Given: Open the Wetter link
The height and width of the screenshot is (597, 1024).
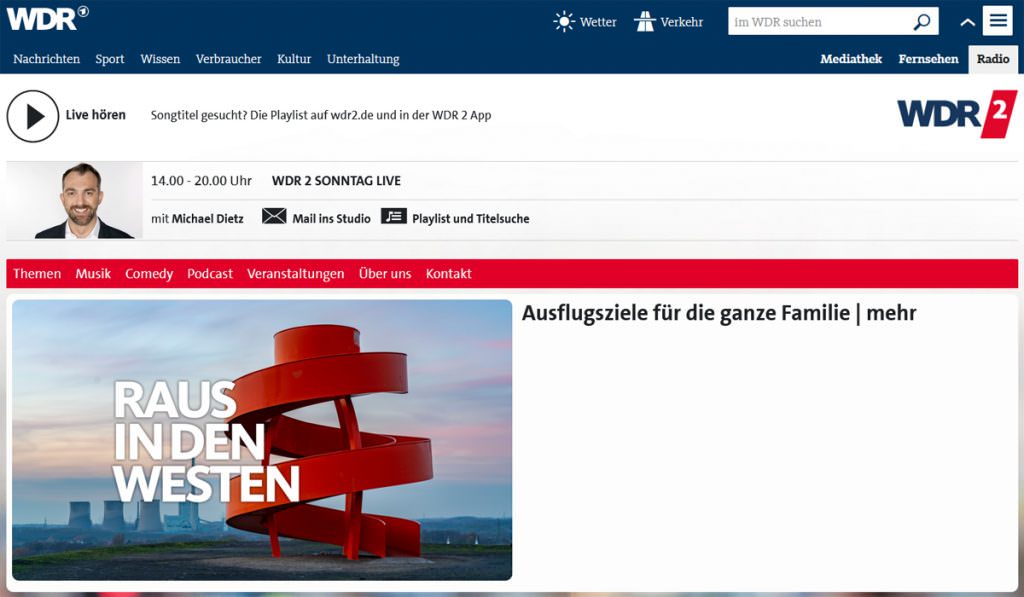Looking at the screenshot, I should click(x=598, y=22).
